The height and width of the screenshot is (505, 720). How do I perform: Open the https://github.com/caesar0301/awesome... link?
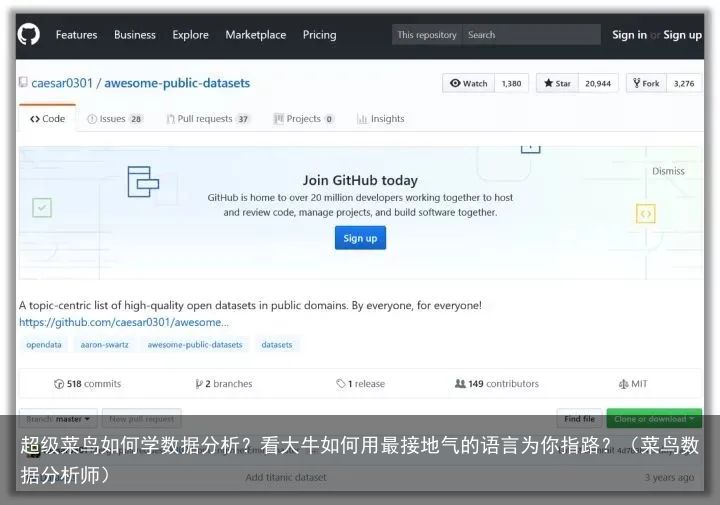pyautogui.click(x=124, y=322)
